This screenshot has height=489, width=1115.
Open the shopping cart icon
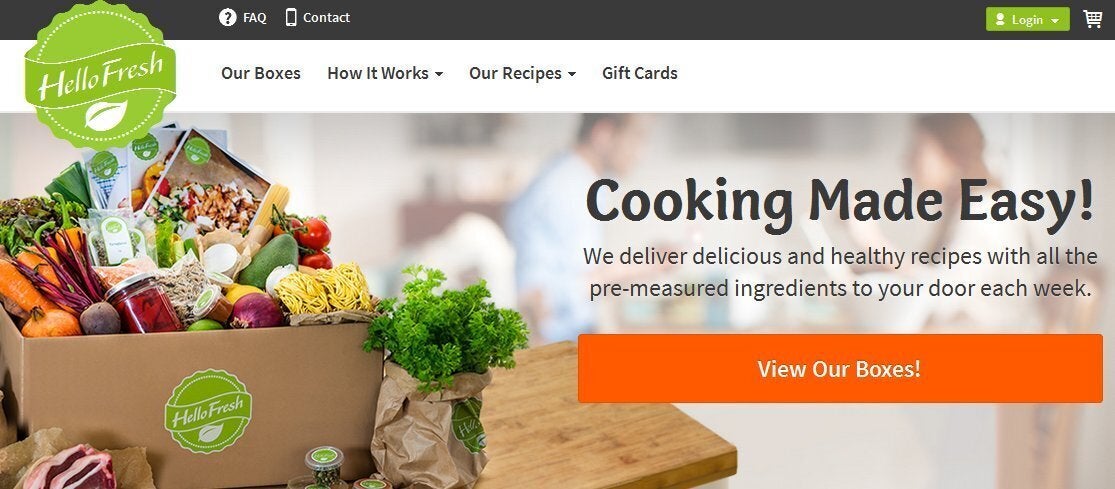click(1092, 19)
